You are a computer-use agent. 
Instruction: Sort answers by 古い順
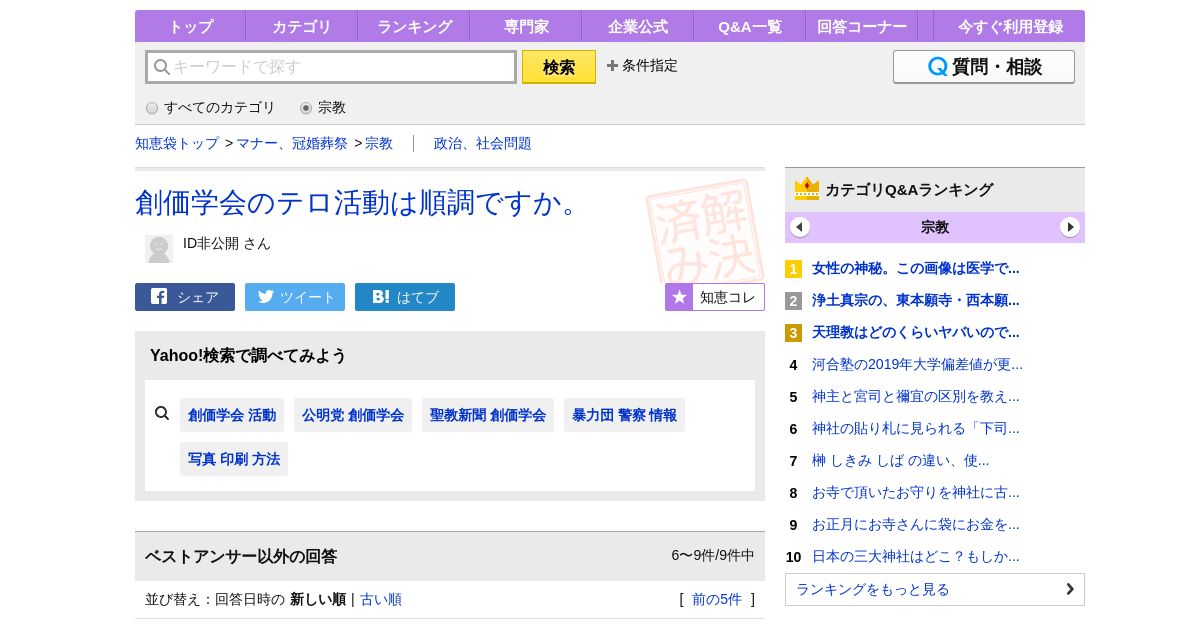pos(381,600)
